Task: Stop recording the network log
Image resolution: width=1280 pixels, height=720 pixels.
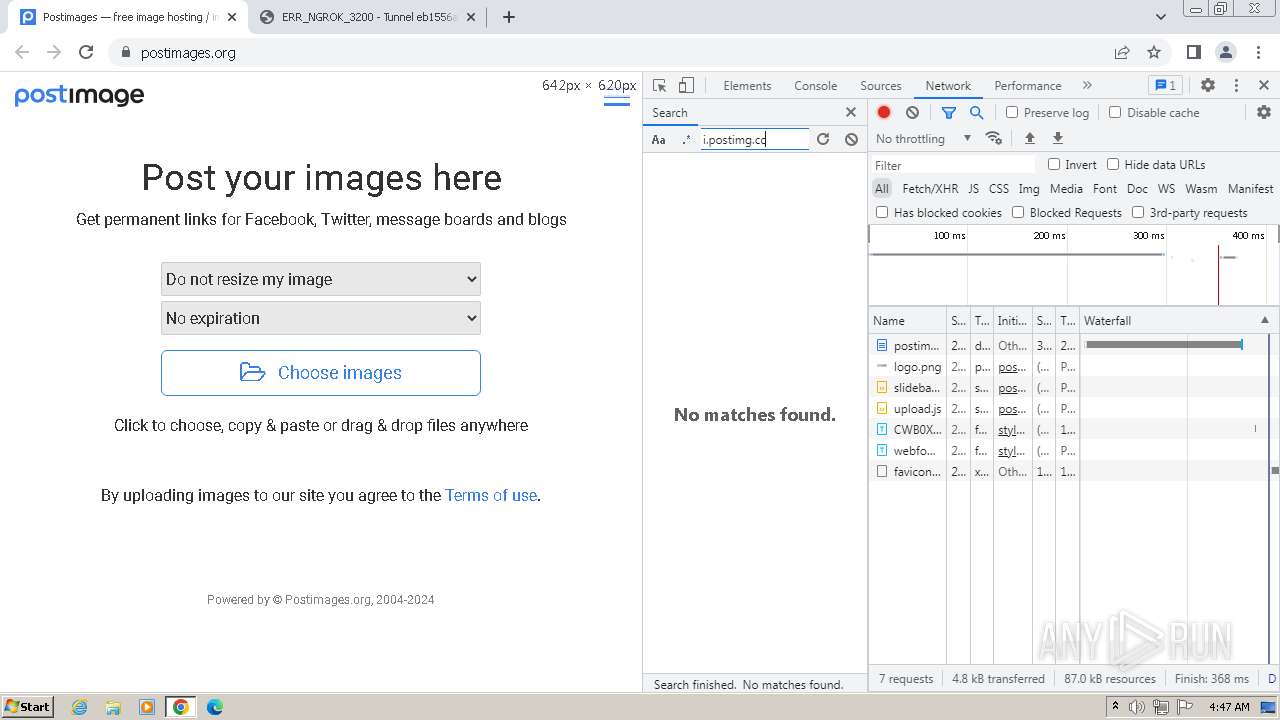Action: pyautogui.click(x=884, y=113)
